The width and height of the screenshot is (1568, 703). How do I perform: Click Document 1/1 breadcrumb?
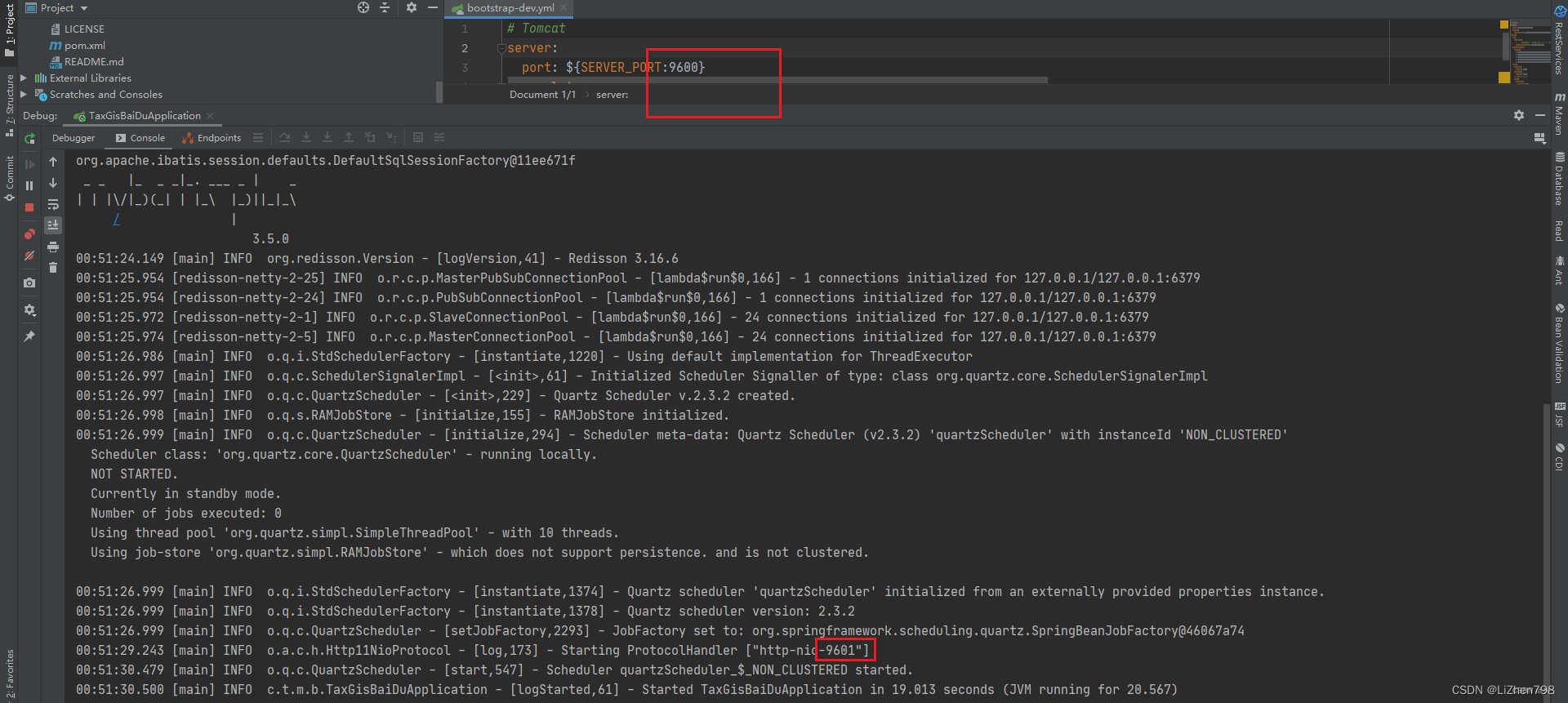(542, 95)
